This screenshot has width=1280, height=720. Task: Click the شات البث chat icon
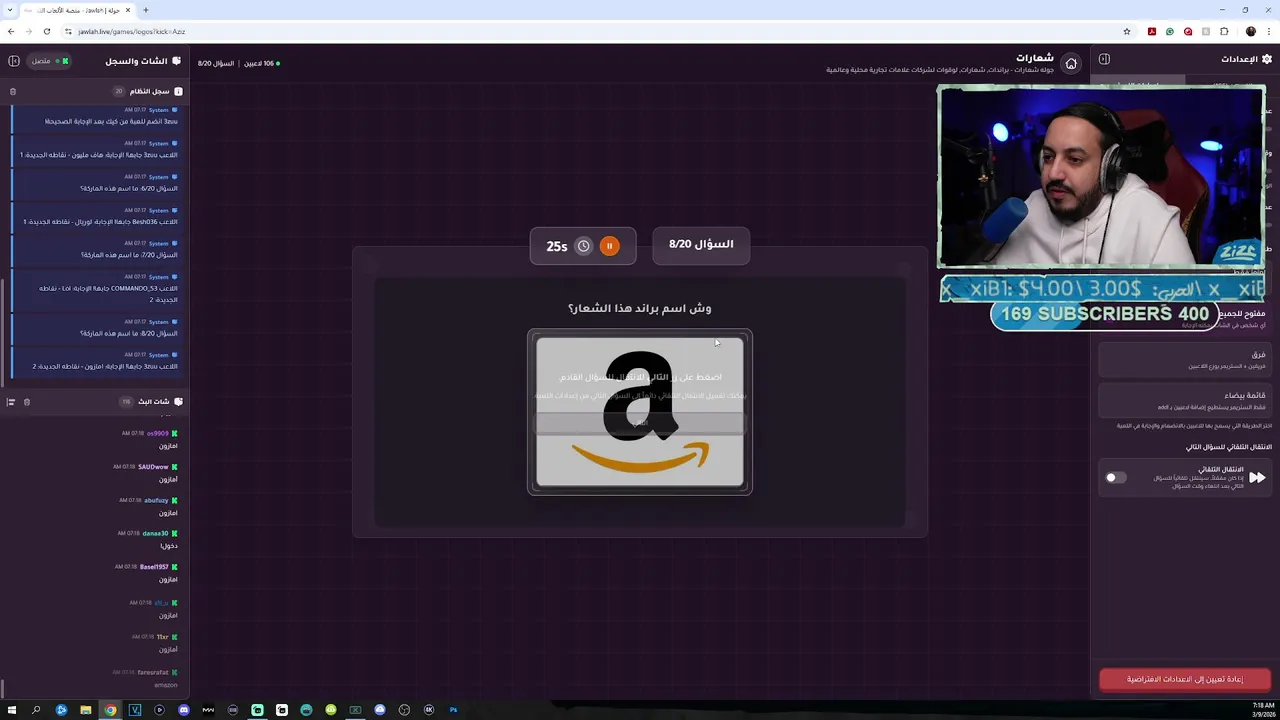(178, 401)
